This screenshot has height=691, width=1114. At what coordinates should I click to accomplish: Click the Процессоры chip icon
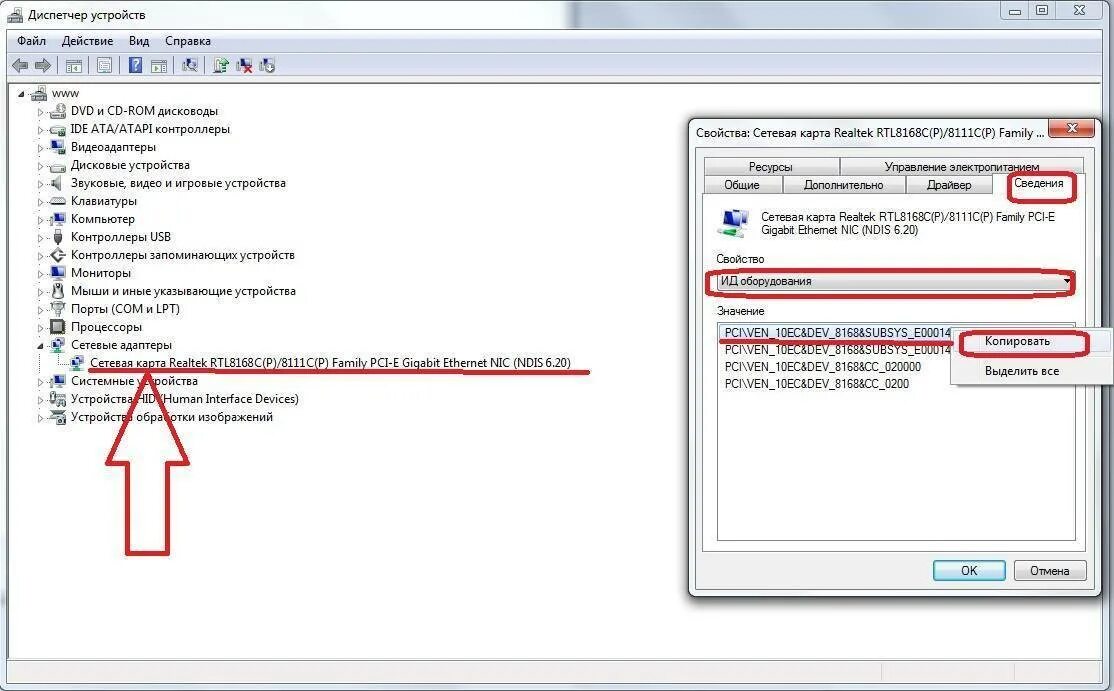click(x=58, y=327)
